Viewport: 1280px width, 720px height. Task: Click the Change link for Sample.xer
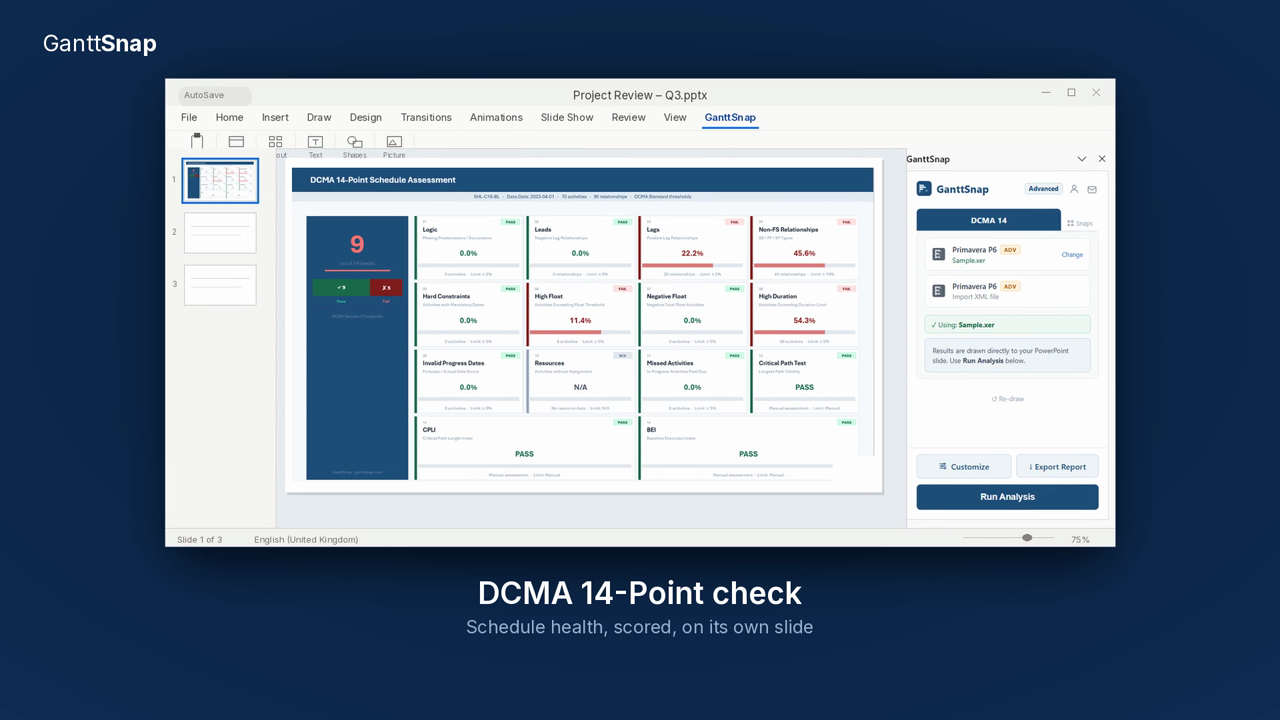[1072, 255]
